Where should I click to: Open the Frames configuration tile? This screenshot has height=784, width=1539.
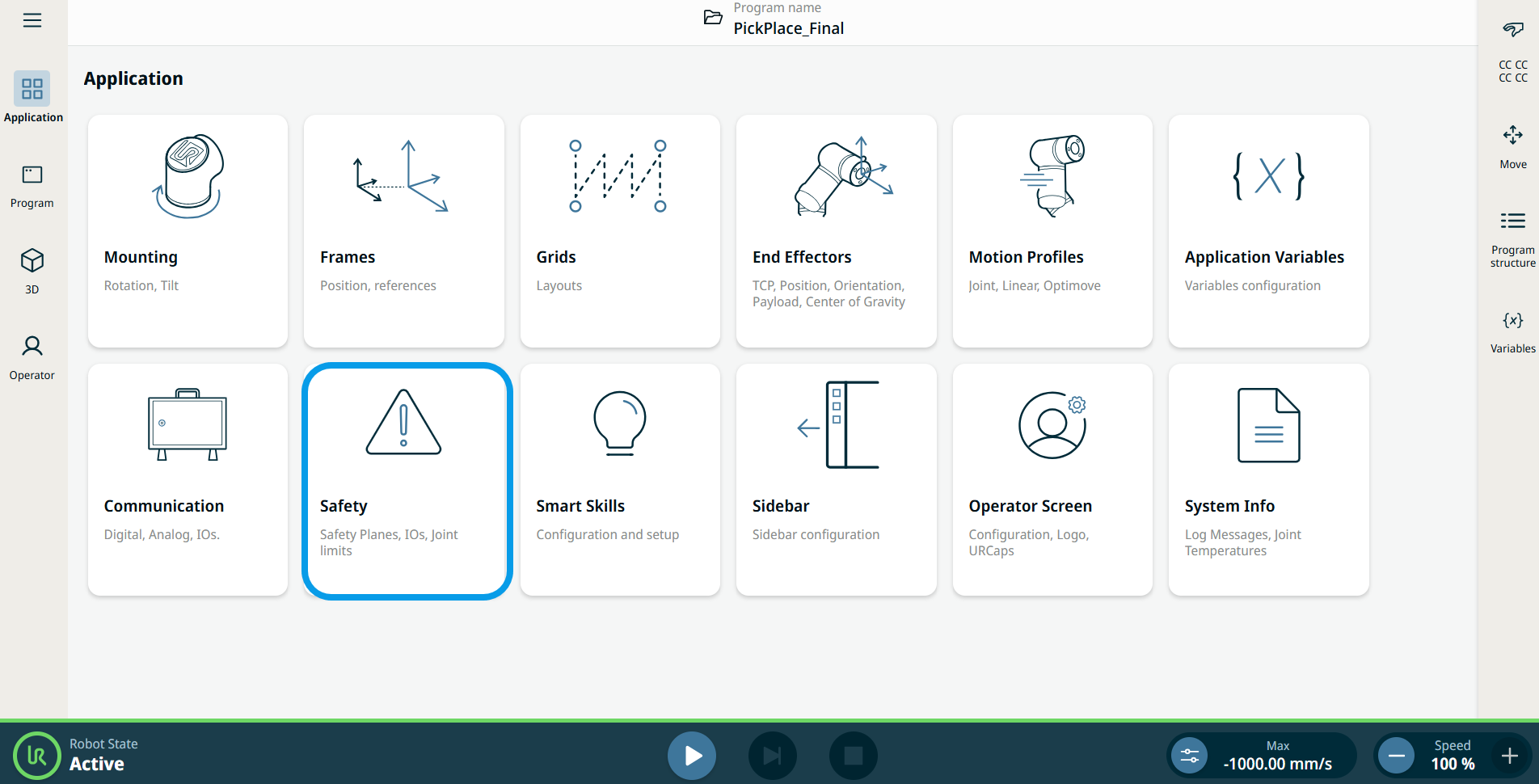coord(403,230)
